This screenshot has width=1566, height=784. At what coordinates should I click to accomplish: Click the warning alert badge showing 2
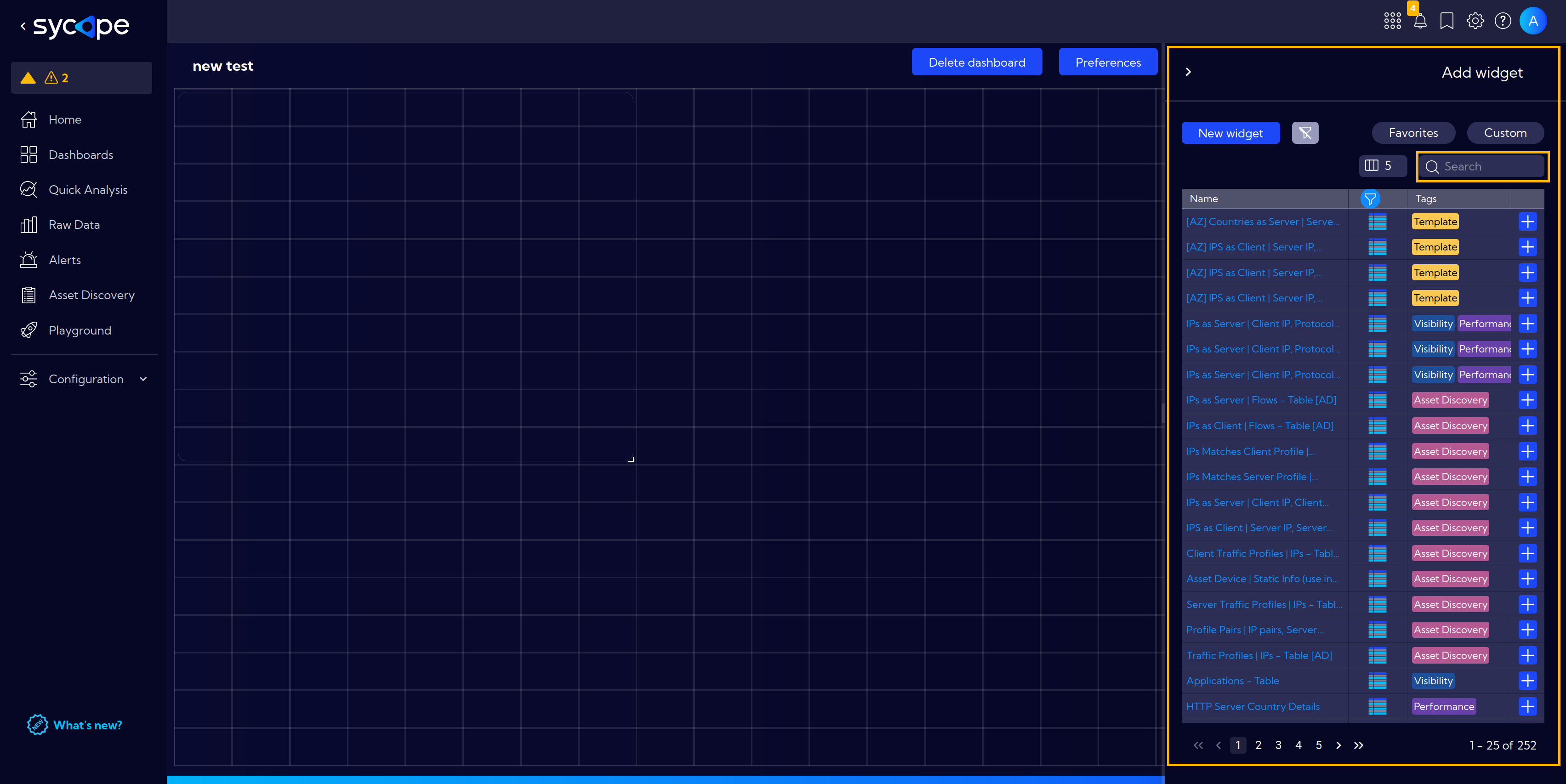[x=56, y=77]
